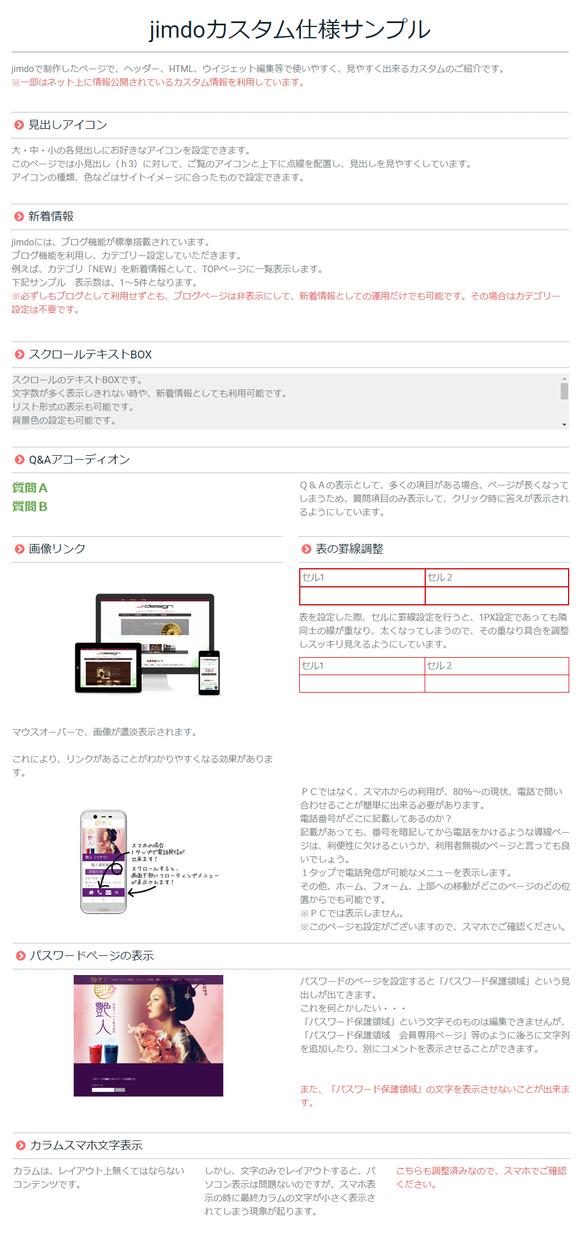This screenshot has height=1240, width=581.
Task: Click the chevron icon beside 表の罫線調整 heading
Action: point(306,549)
